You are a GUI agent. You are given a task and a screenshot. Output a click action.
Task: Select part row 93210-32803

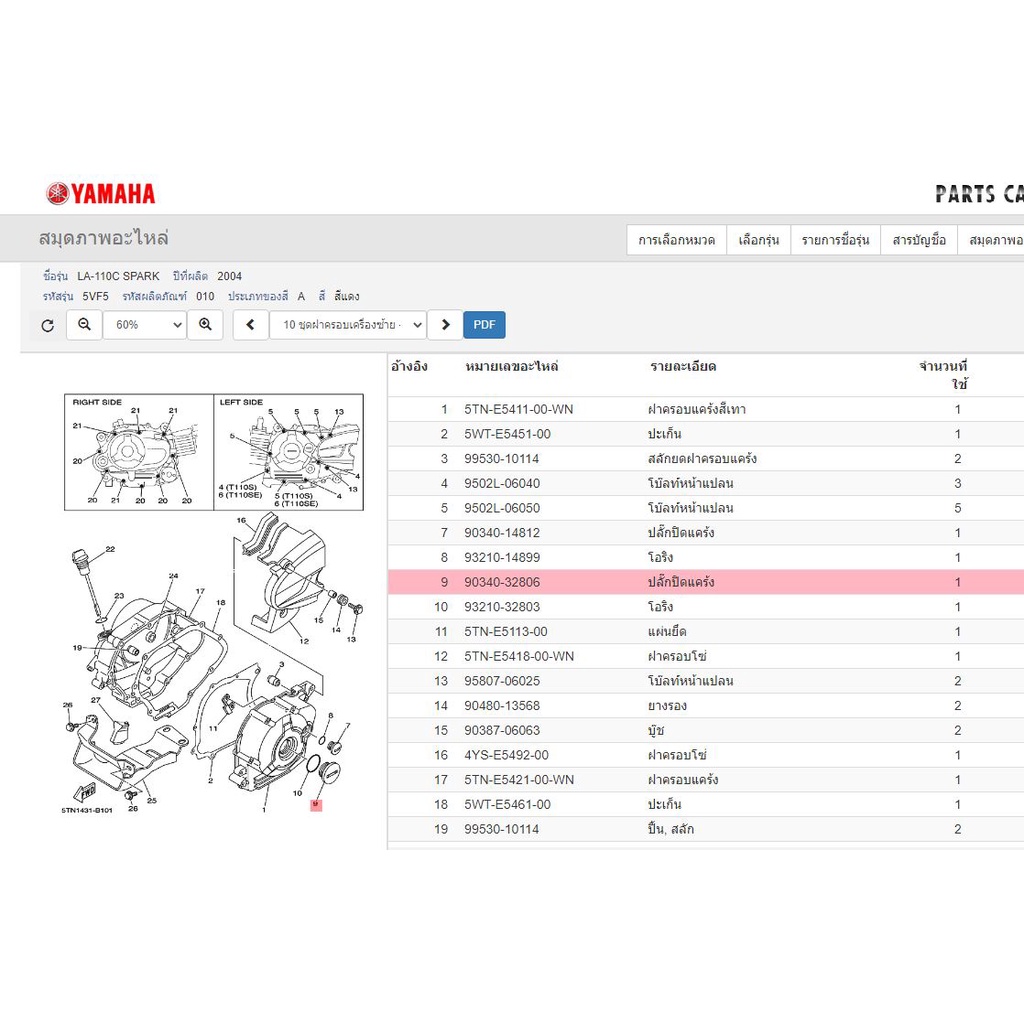coord(705,607)
